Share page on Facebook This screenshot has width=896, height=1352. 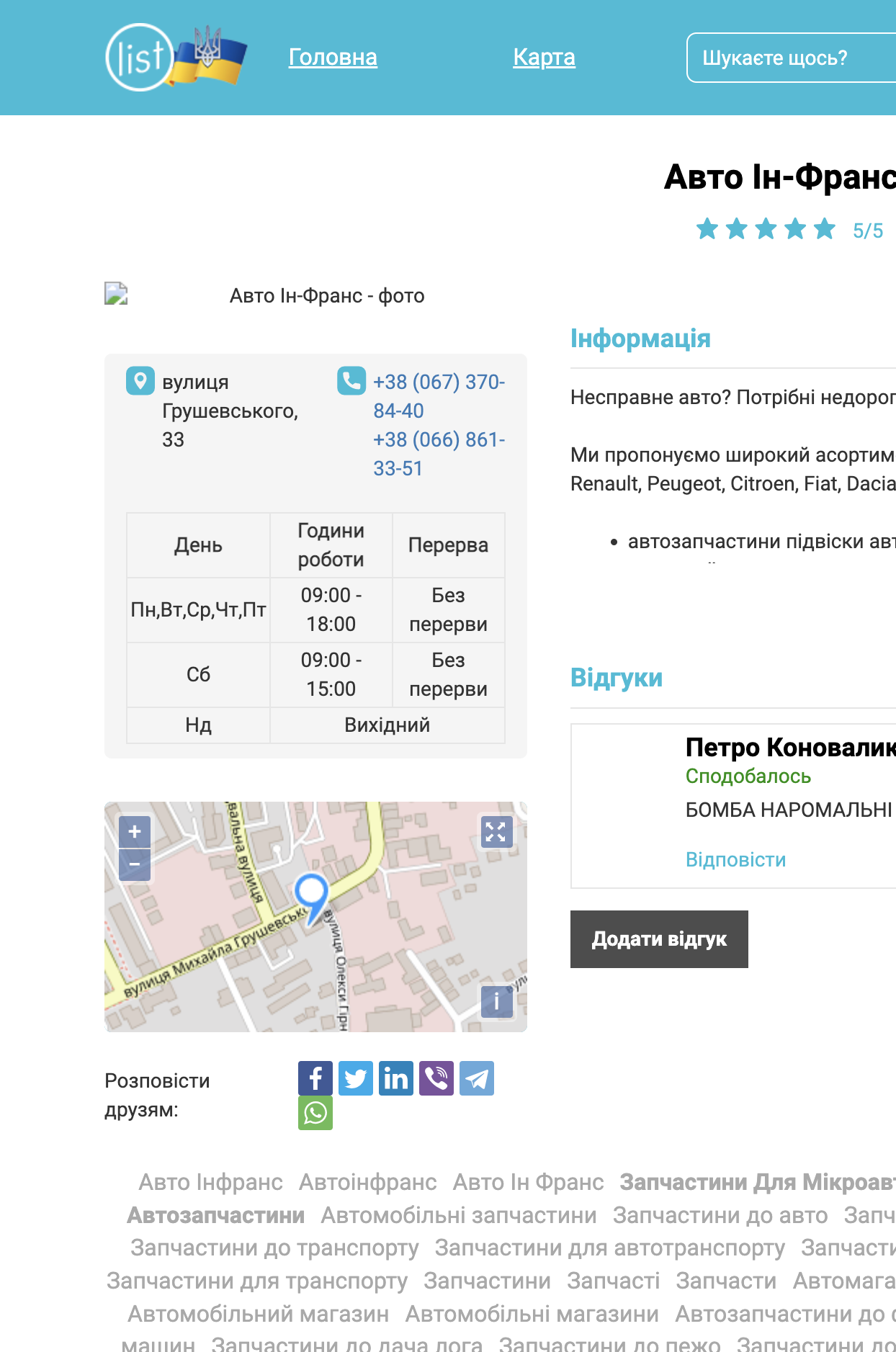click(x=315, y=1078)
